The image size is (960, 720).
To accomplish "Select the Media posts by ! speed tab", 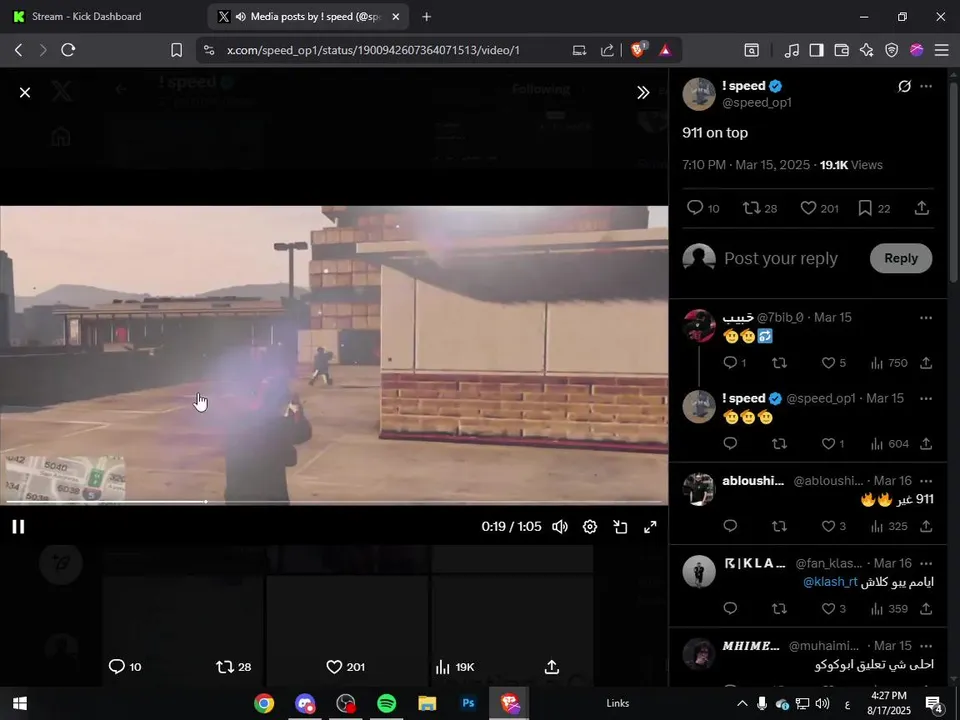I will (306, 17).
